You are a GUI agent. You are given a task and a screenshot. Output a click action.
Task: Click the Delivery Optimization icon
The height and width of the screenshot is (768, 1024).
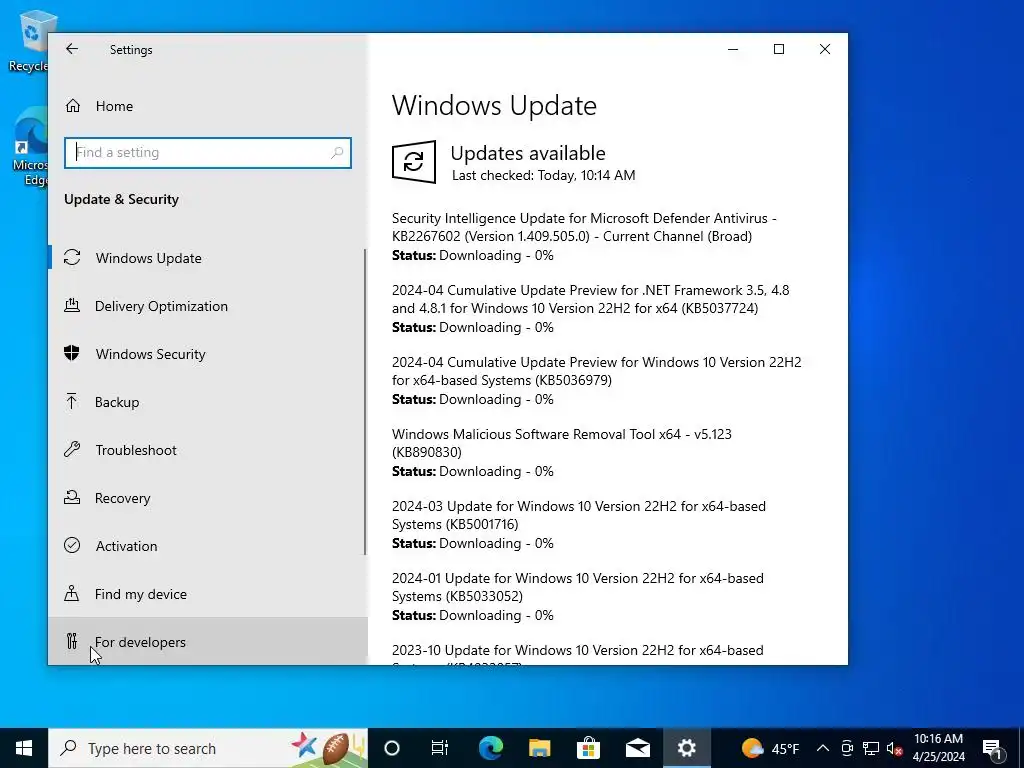(x=72, y=306)
